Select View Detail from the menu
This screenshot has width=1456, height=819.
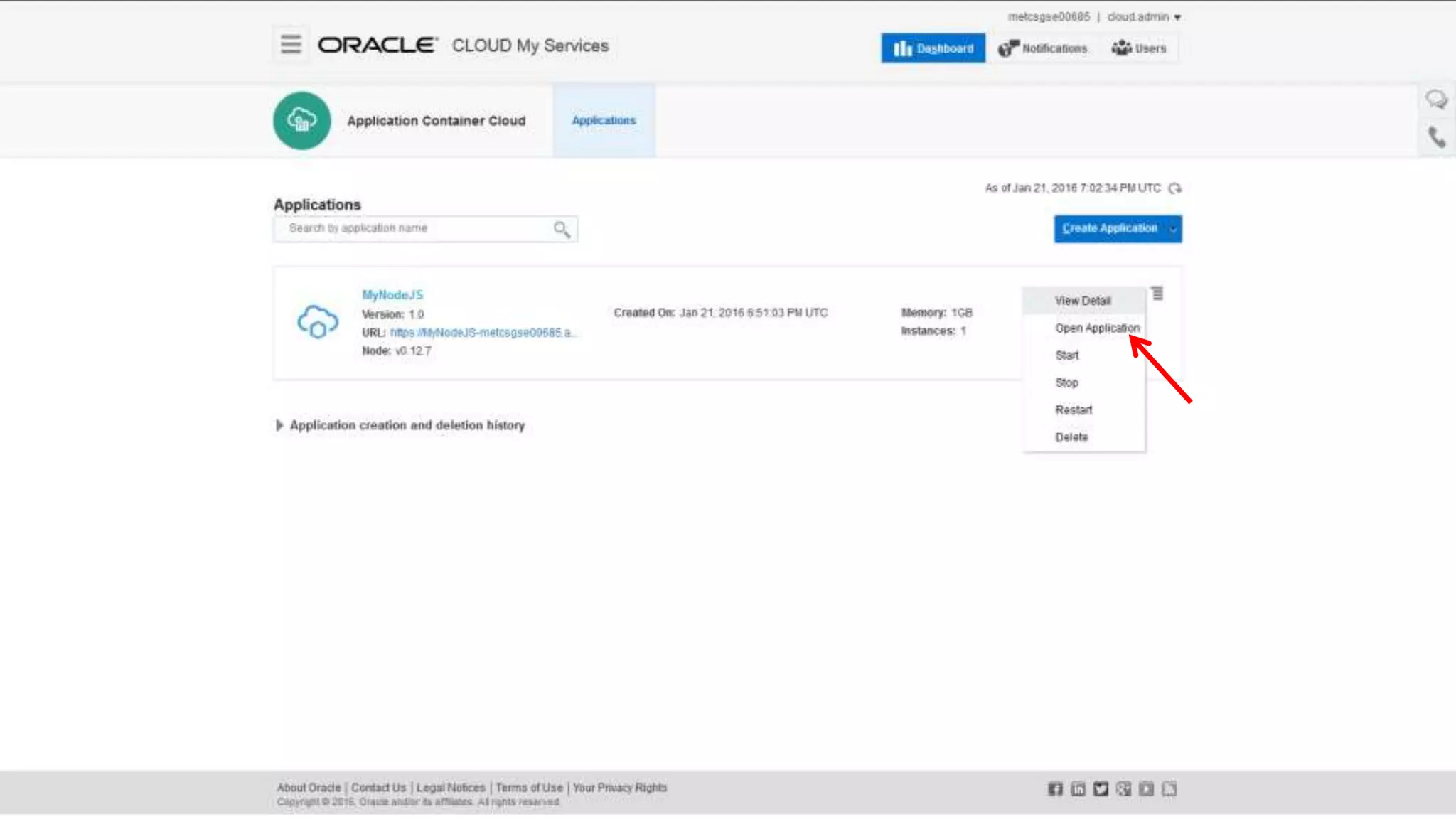pos(1083,301)
